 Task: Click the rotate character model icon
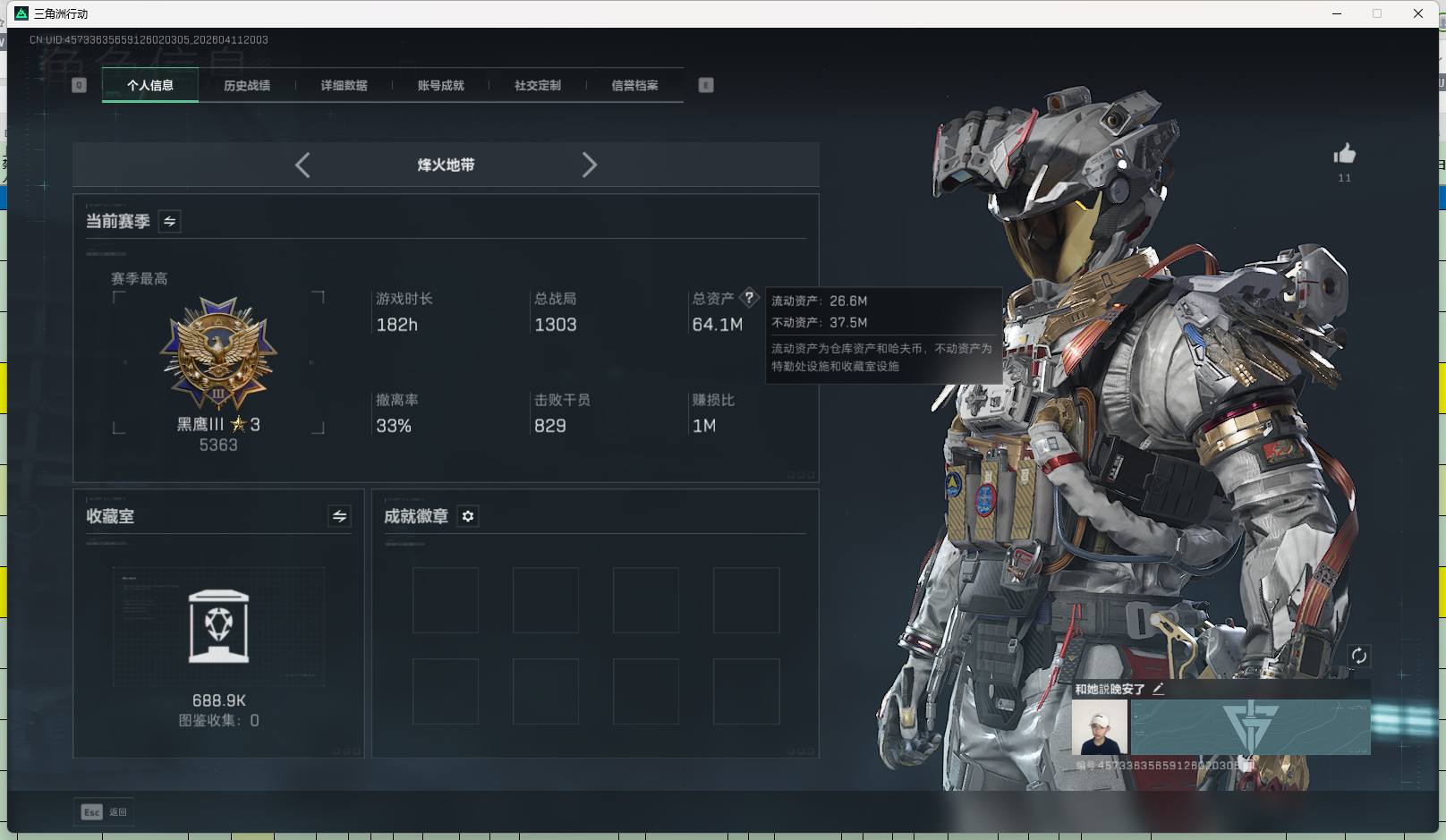coord(1358,656)
